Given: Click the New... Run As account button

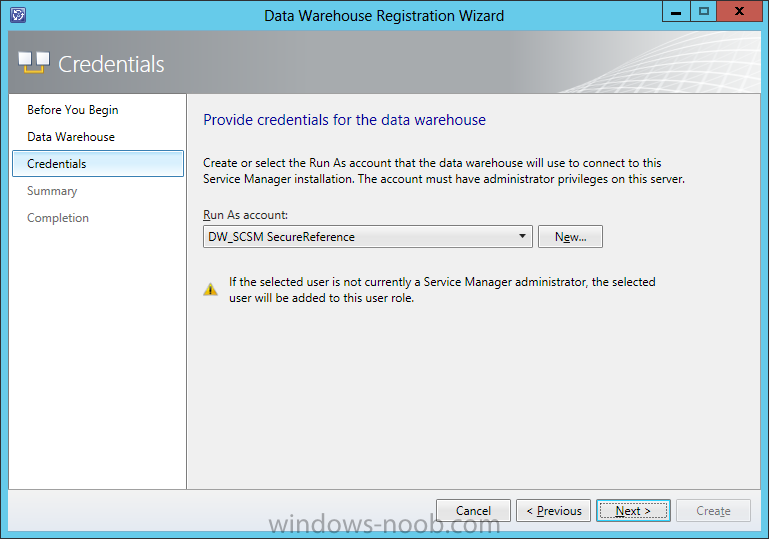Looking at the screenshot, I should point(570,237).
